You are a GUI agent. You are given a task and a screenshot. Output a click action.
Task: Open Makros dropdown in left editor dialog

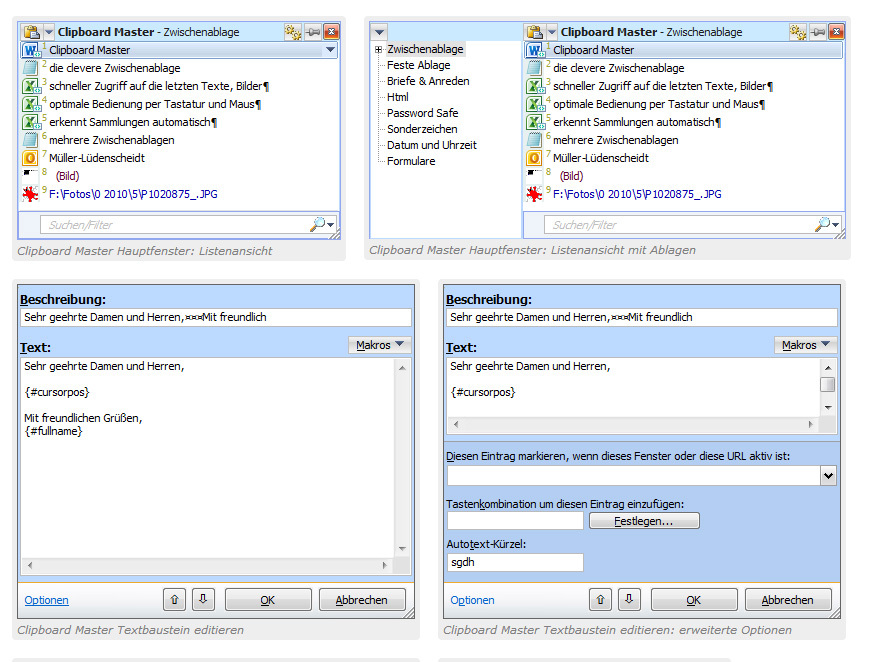pyautogui.click(x=379, y=345)
